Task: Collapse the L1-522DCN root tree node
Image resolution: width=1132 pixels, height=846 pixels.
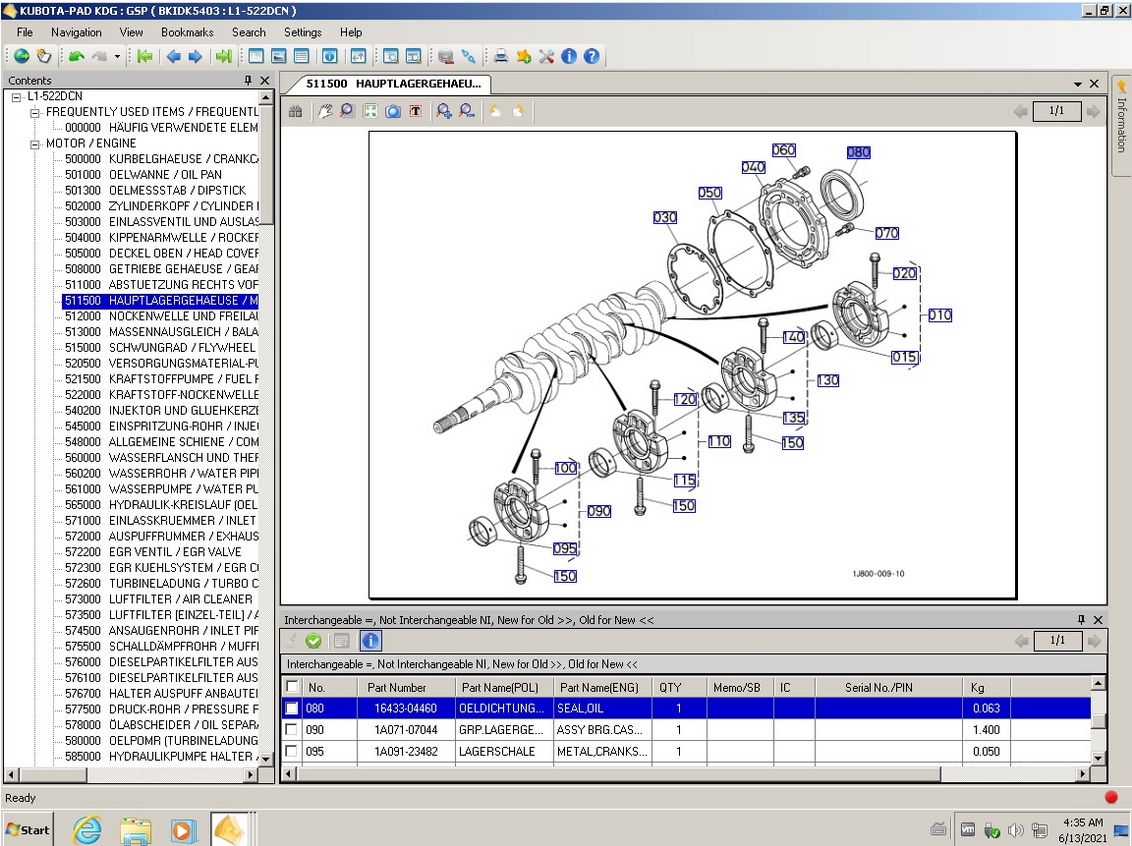Action: [x=17, y=97]
